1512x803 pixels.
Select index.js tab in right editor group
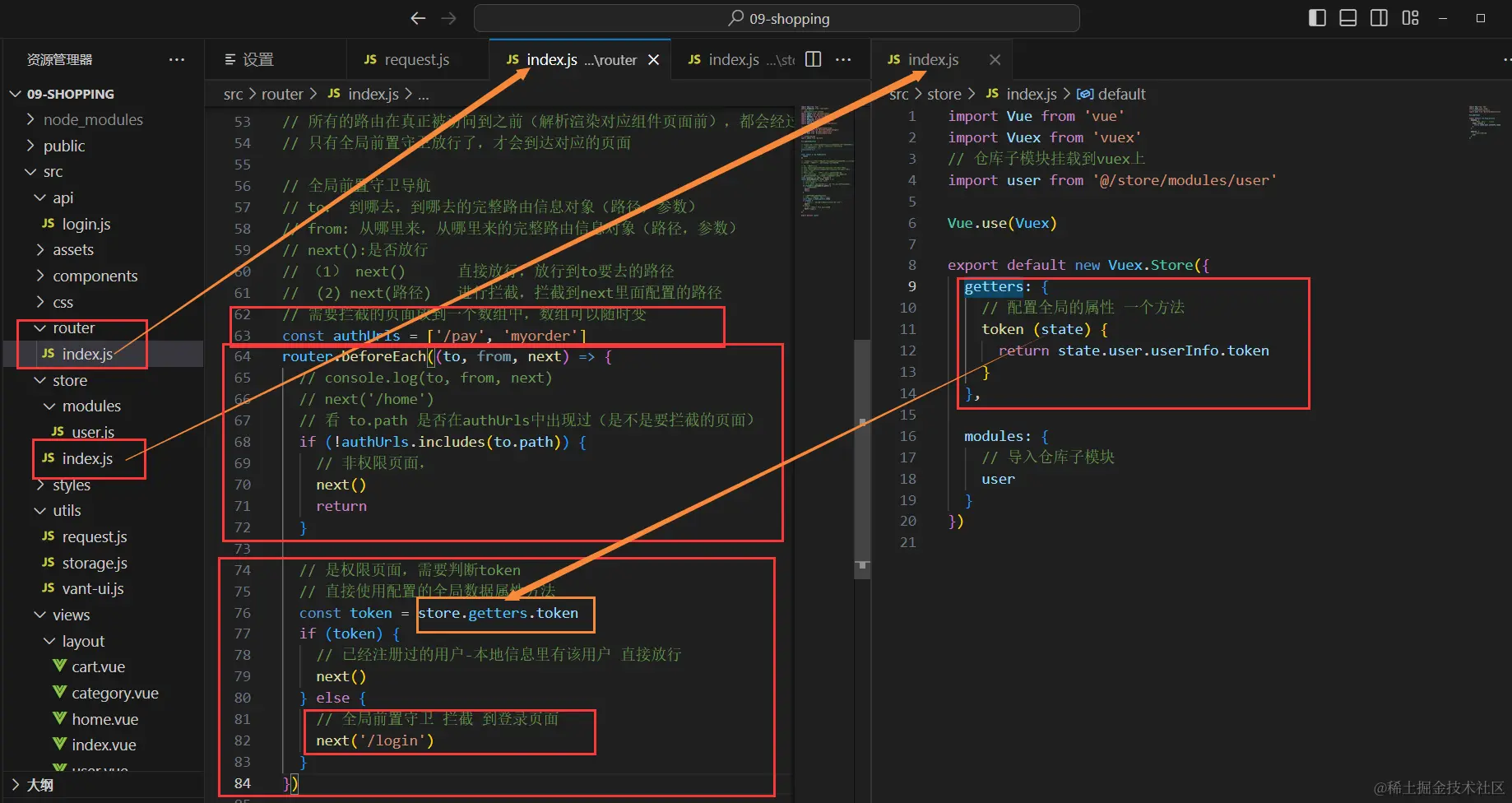pos(941,59)
